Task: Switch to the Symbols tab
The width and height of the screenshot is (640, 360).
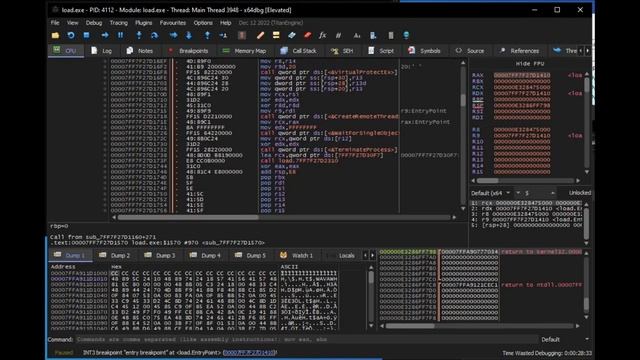Action: (x=425, y=51)
